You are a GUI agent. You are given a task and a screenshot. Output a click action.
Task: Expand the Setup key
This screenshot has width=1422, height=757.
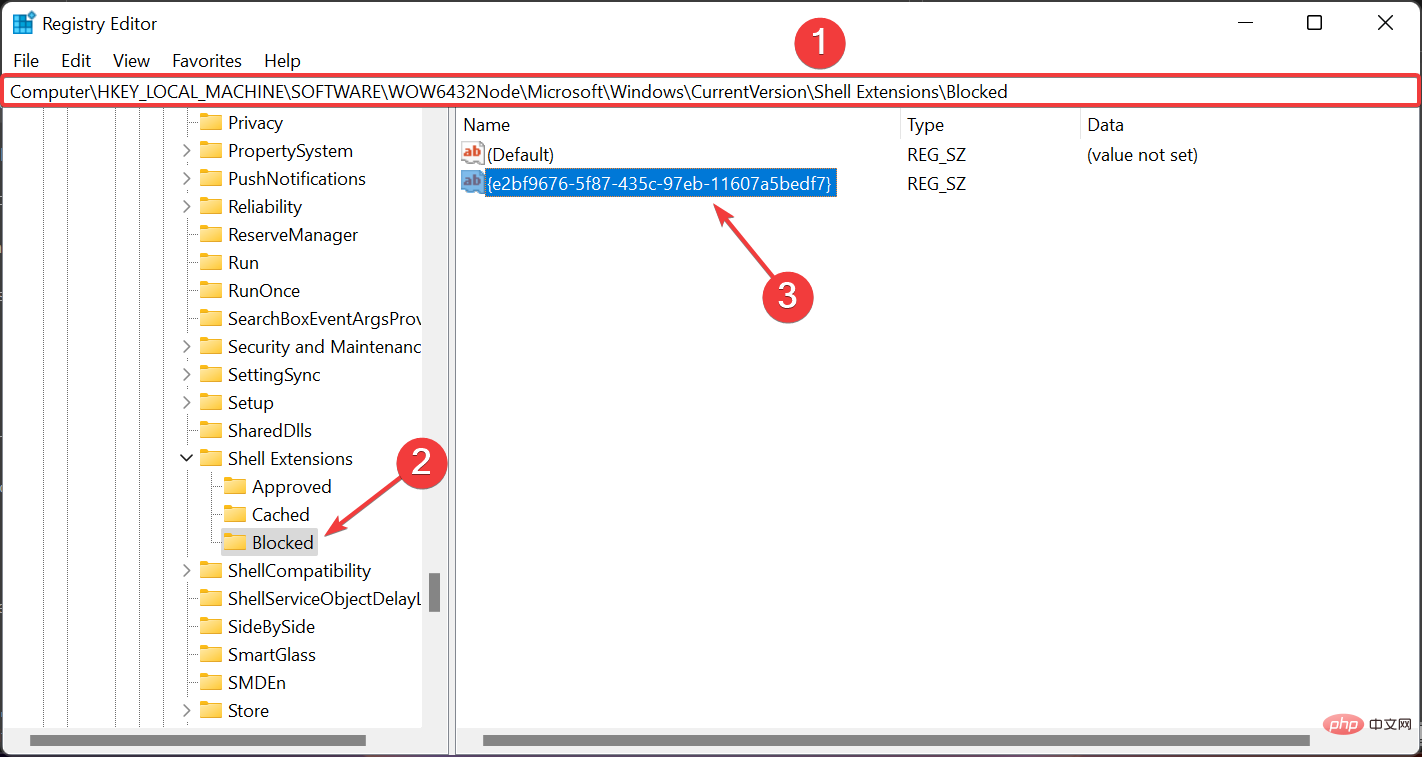click(186, 403)
